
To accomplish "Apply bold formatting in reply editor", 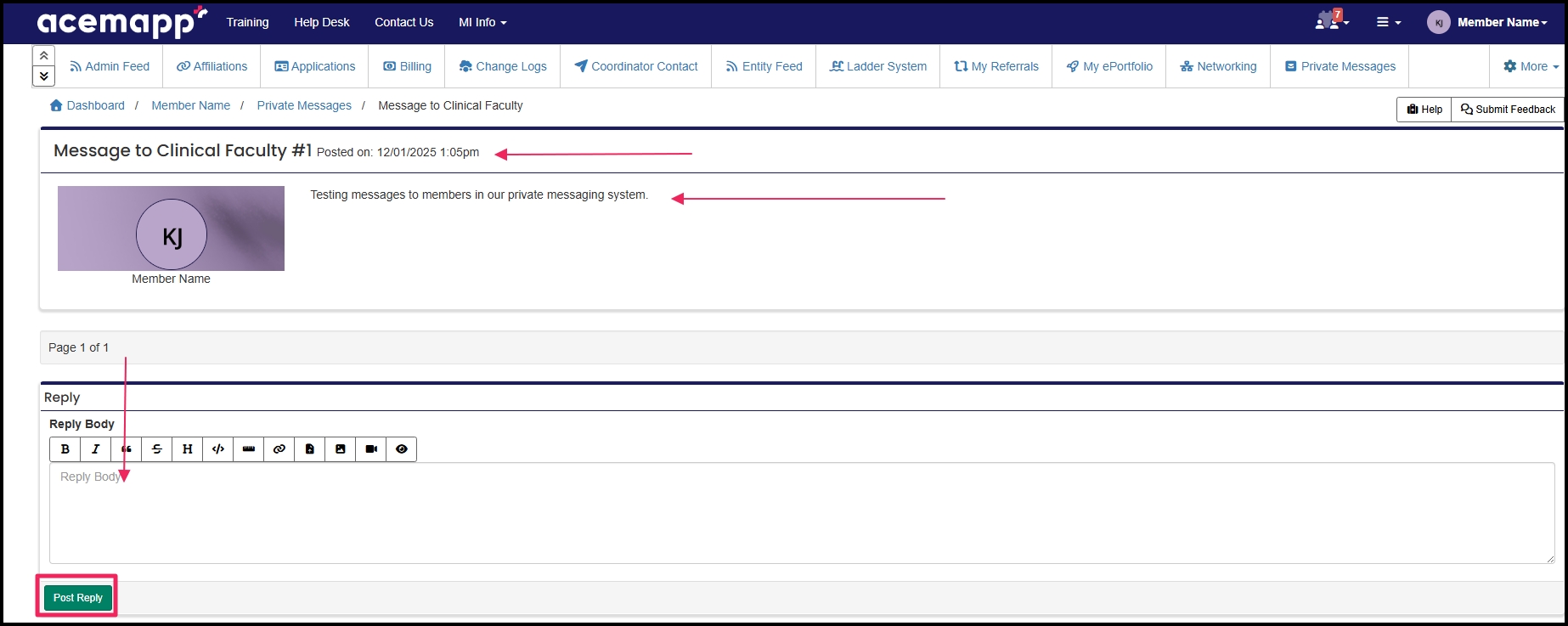I will pyautogui.click(x=65, y=449).
